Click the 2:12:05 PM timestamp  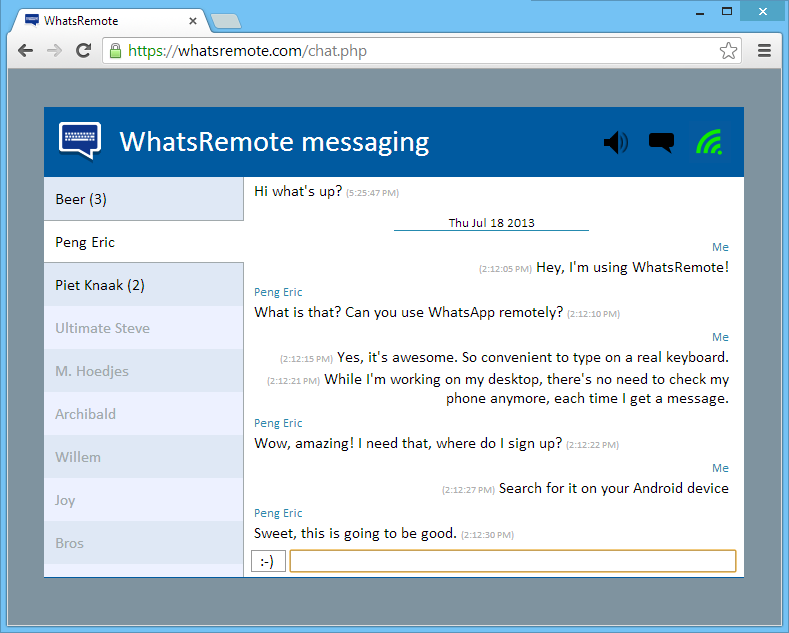click(x=505, y=269)
